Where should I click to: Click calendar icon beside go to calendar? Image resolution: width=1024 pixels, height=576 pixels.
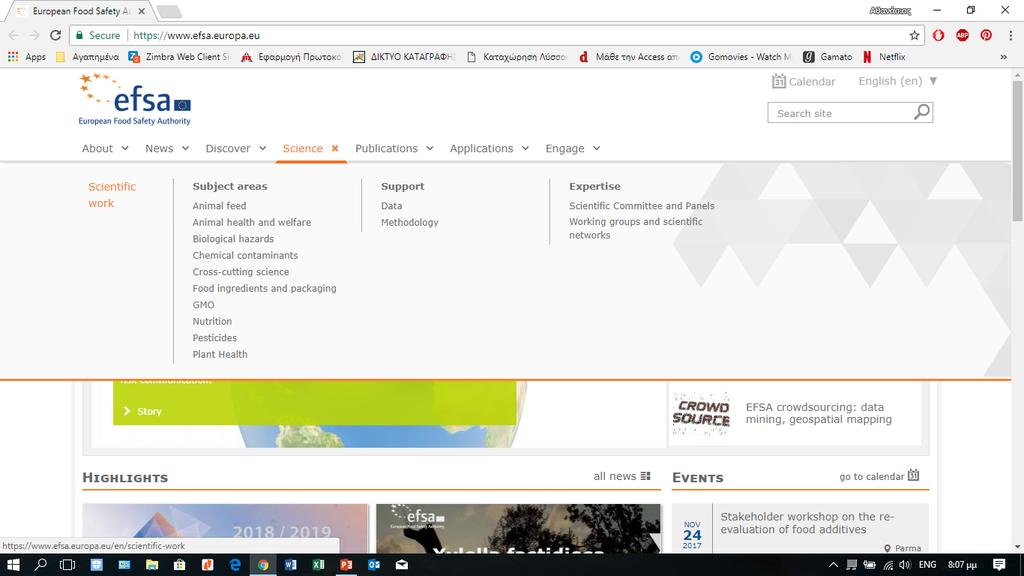point(914,475)
